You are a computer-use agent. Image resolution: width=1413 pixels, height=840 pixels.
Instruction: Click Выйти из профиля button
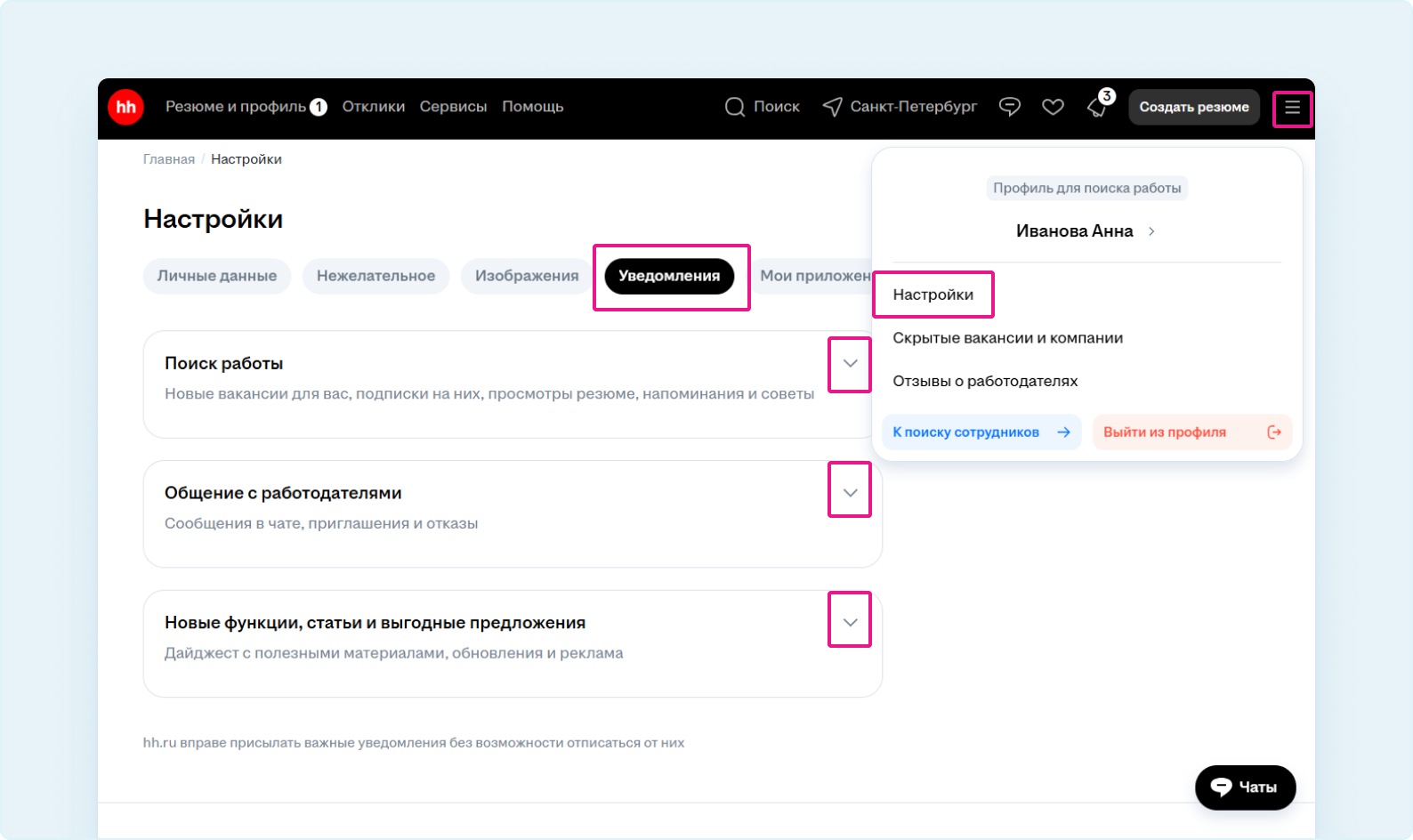pos(1191,432)
